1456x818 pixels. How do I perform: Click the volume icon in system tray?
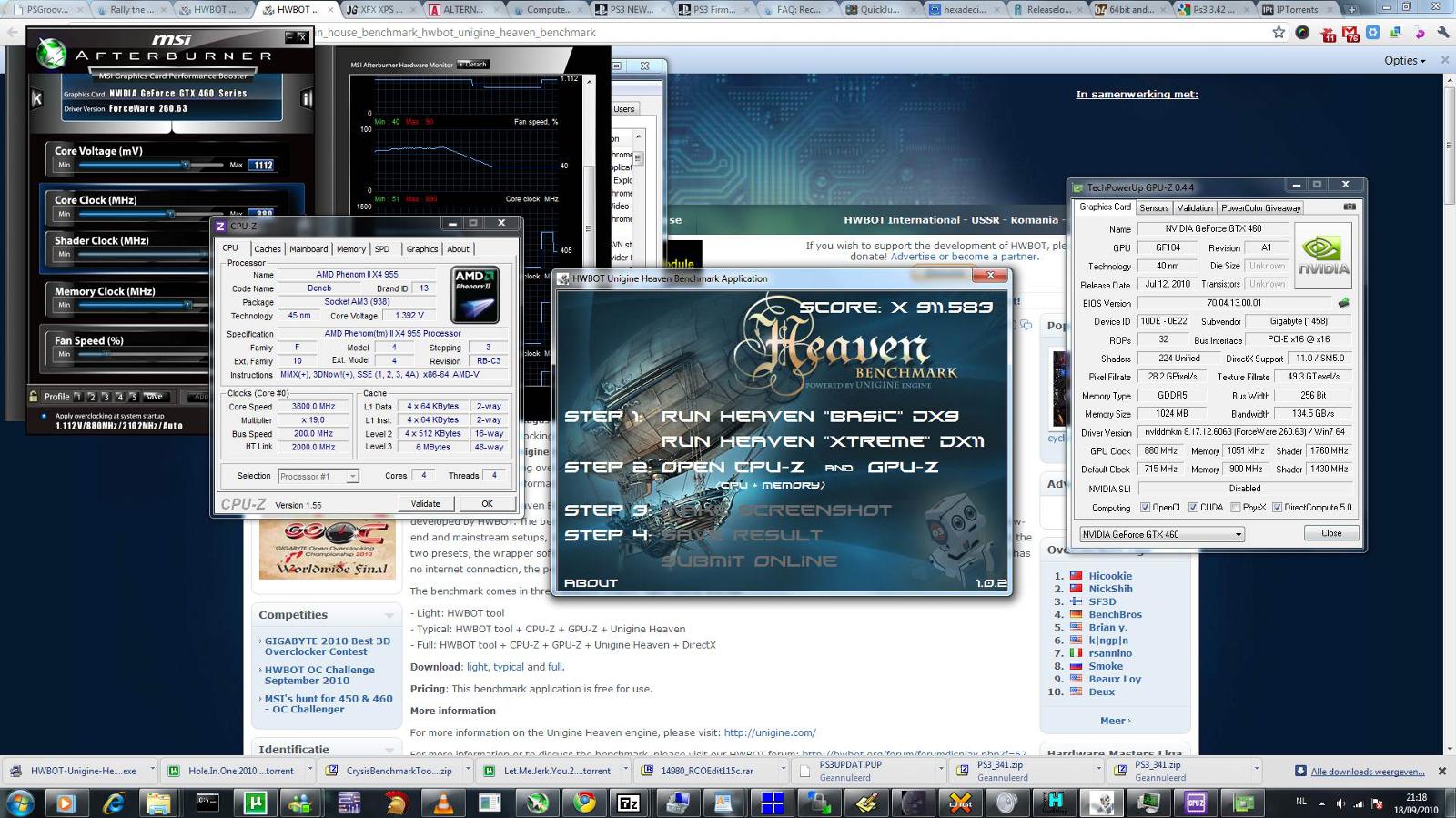[1340, 803]
